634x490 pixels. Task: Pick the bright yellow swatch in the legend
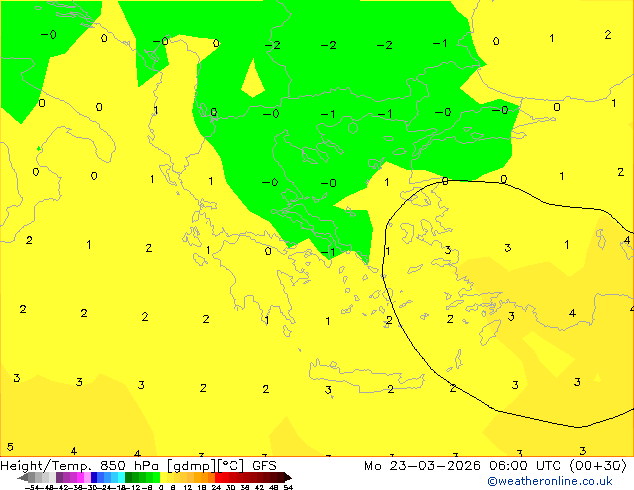(163, 477)
